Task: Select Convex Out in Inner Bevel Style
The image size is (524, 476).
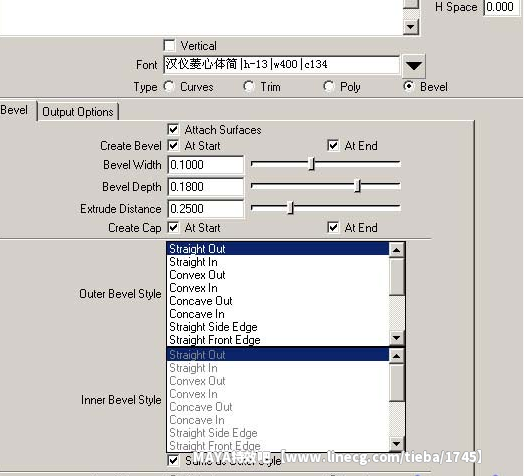Action: [x=278, y=381]
